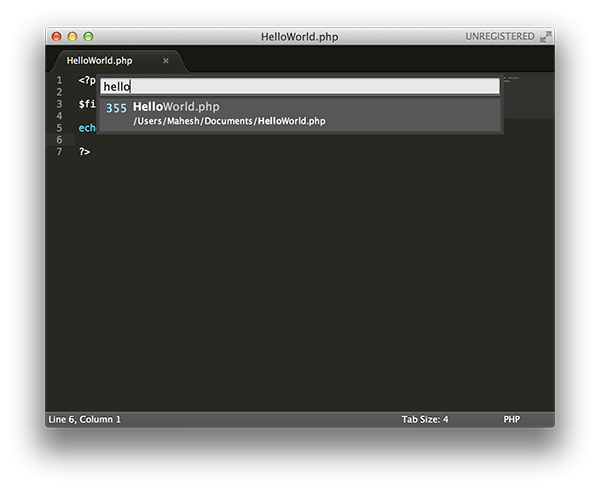Screen dimensions: 600x490
Task: Click the red close window button
Action: [56, 37]
